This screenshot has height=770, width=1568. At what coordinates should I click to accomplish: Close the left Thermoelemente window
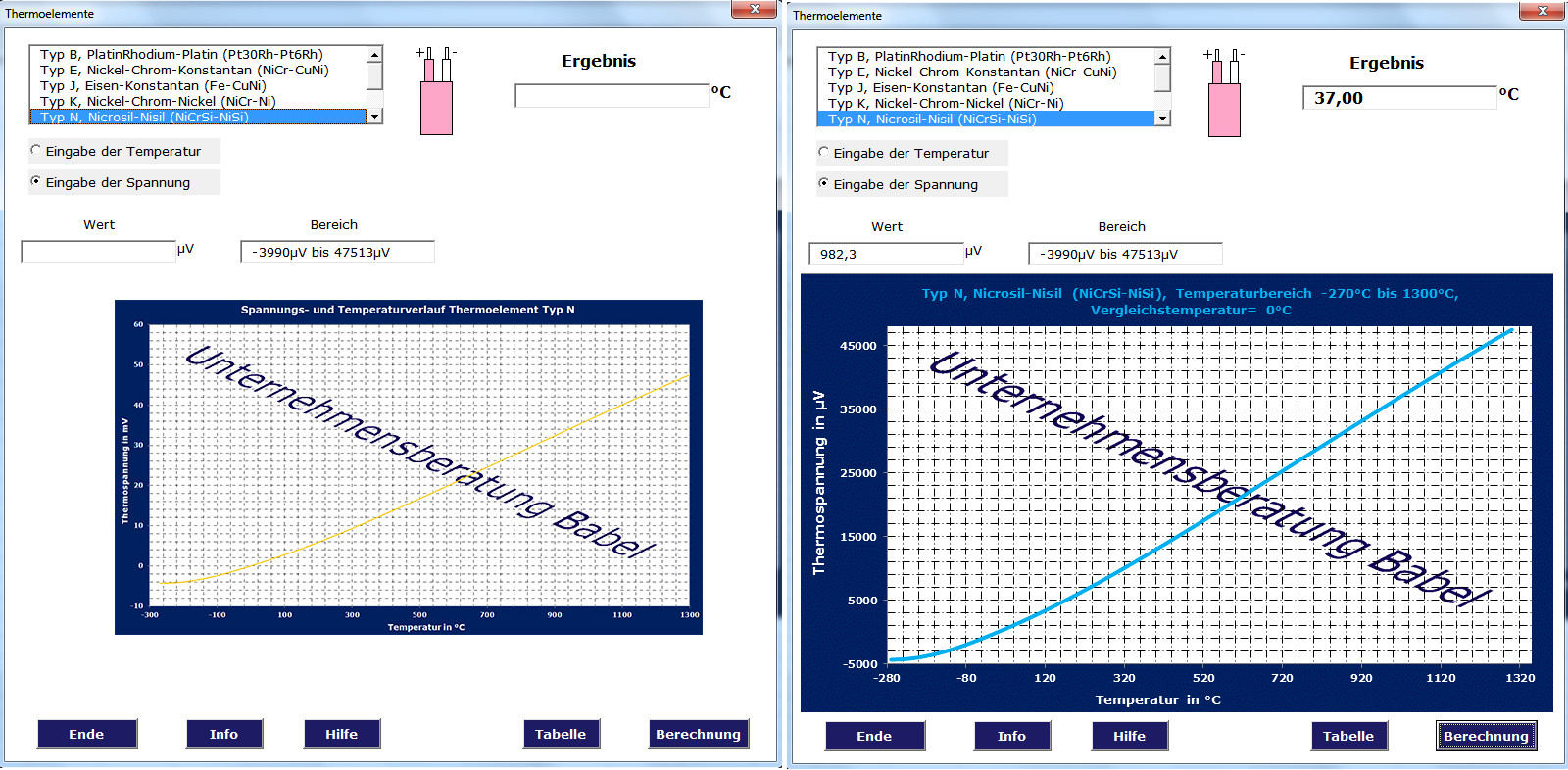coord(755,9)
